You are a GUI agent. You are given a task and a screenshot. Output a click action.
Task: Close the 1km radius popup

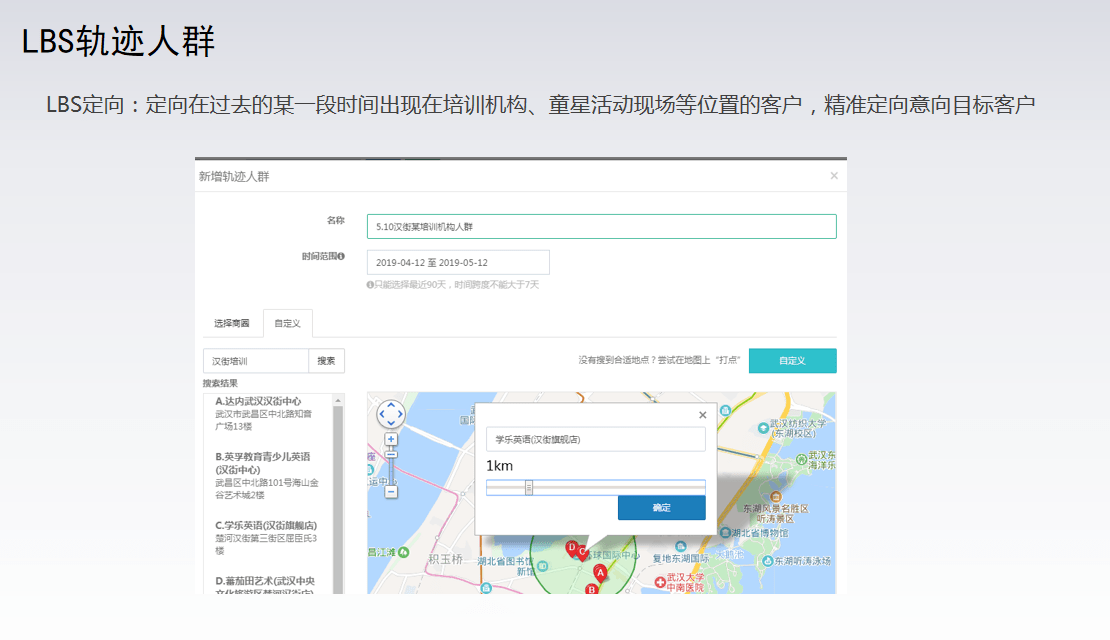click(x=701, y=415)
